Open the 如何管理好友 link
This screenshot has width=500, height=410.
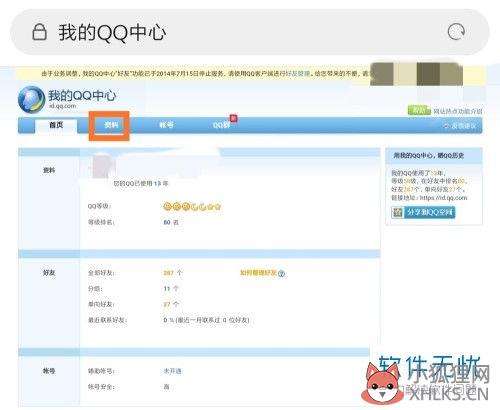(258, 273)
